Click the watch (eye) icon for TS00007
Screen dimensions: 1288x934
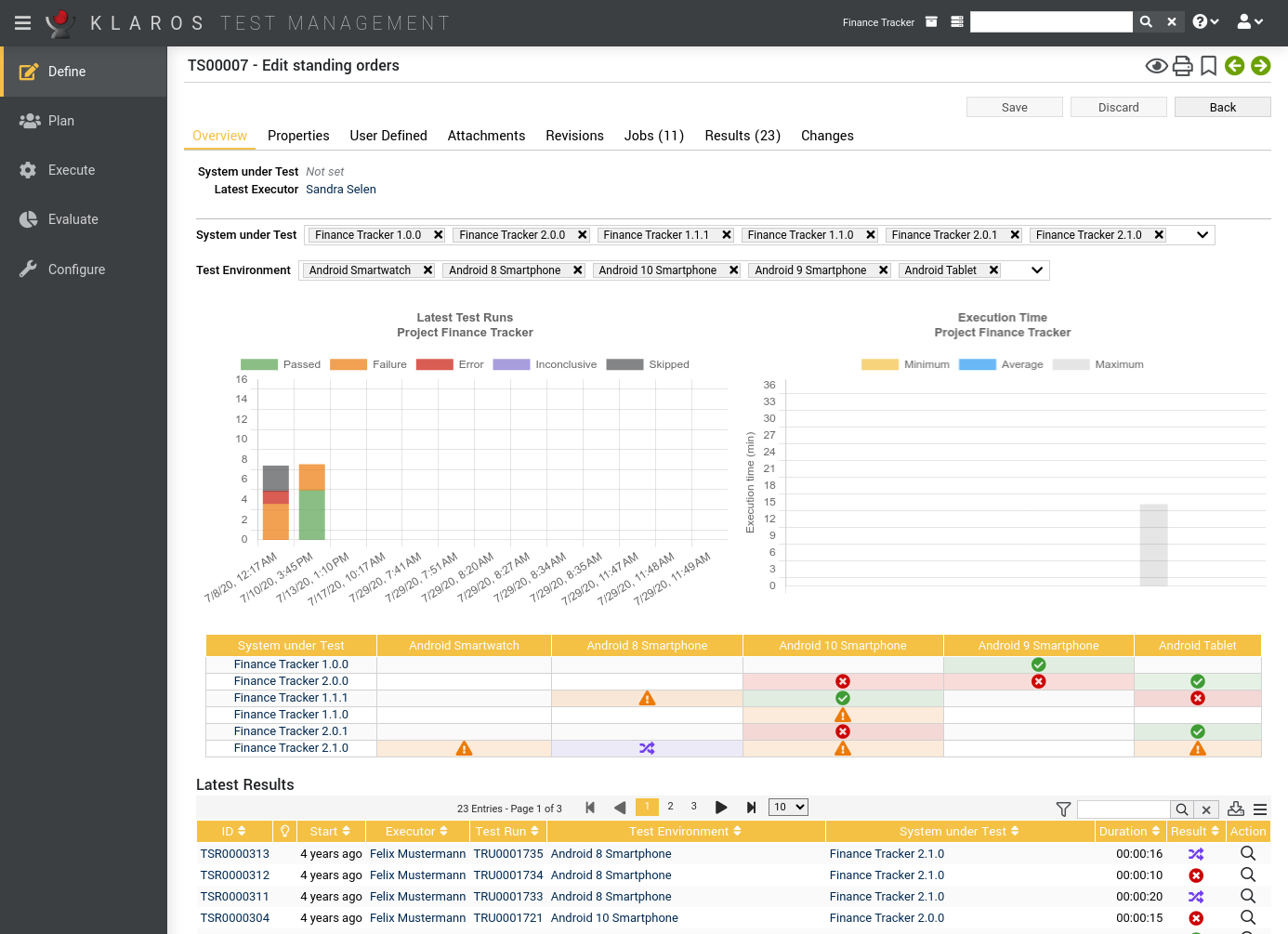click(x=1156, y=65)
